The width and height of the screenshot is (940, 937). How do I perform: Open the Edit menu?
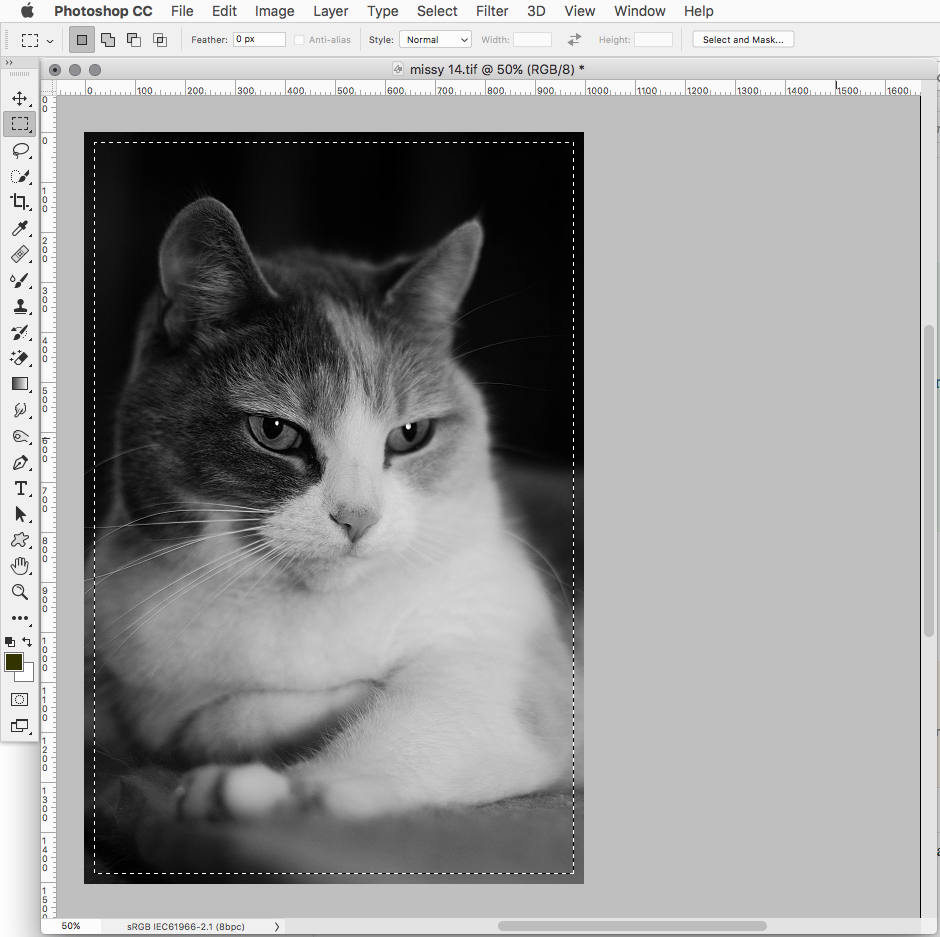pos(224,11)
